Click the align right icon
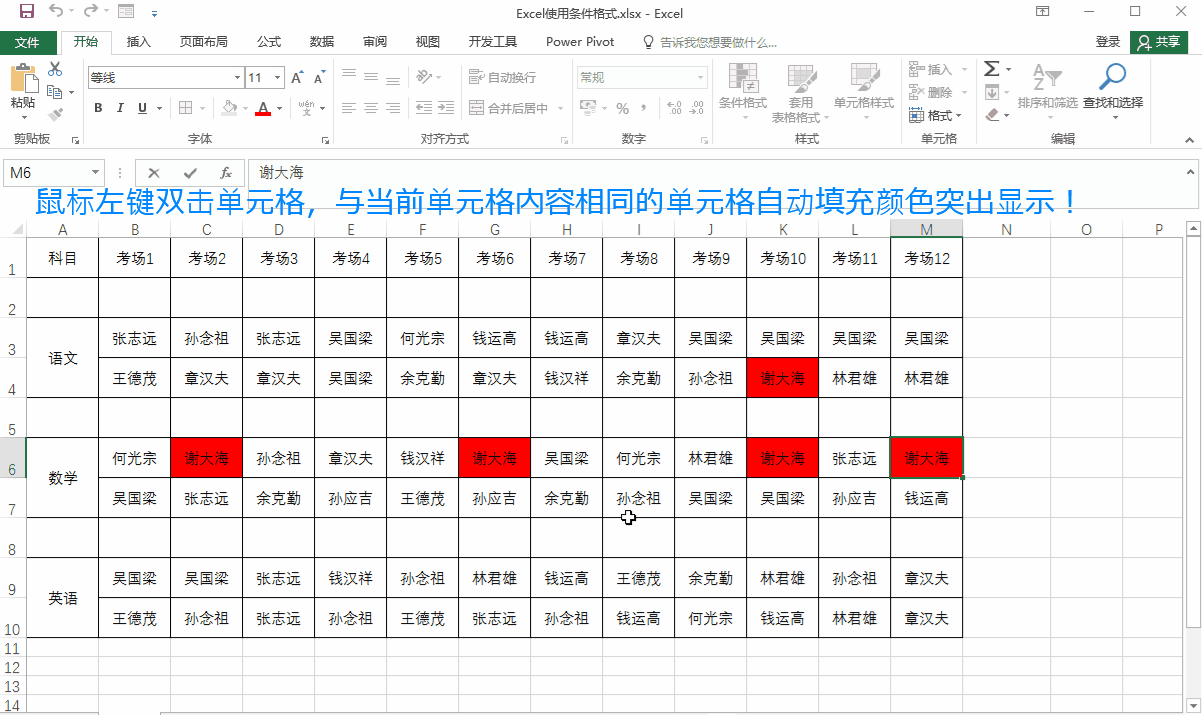Screen dimensions: 1202x715 coord(394,108)
